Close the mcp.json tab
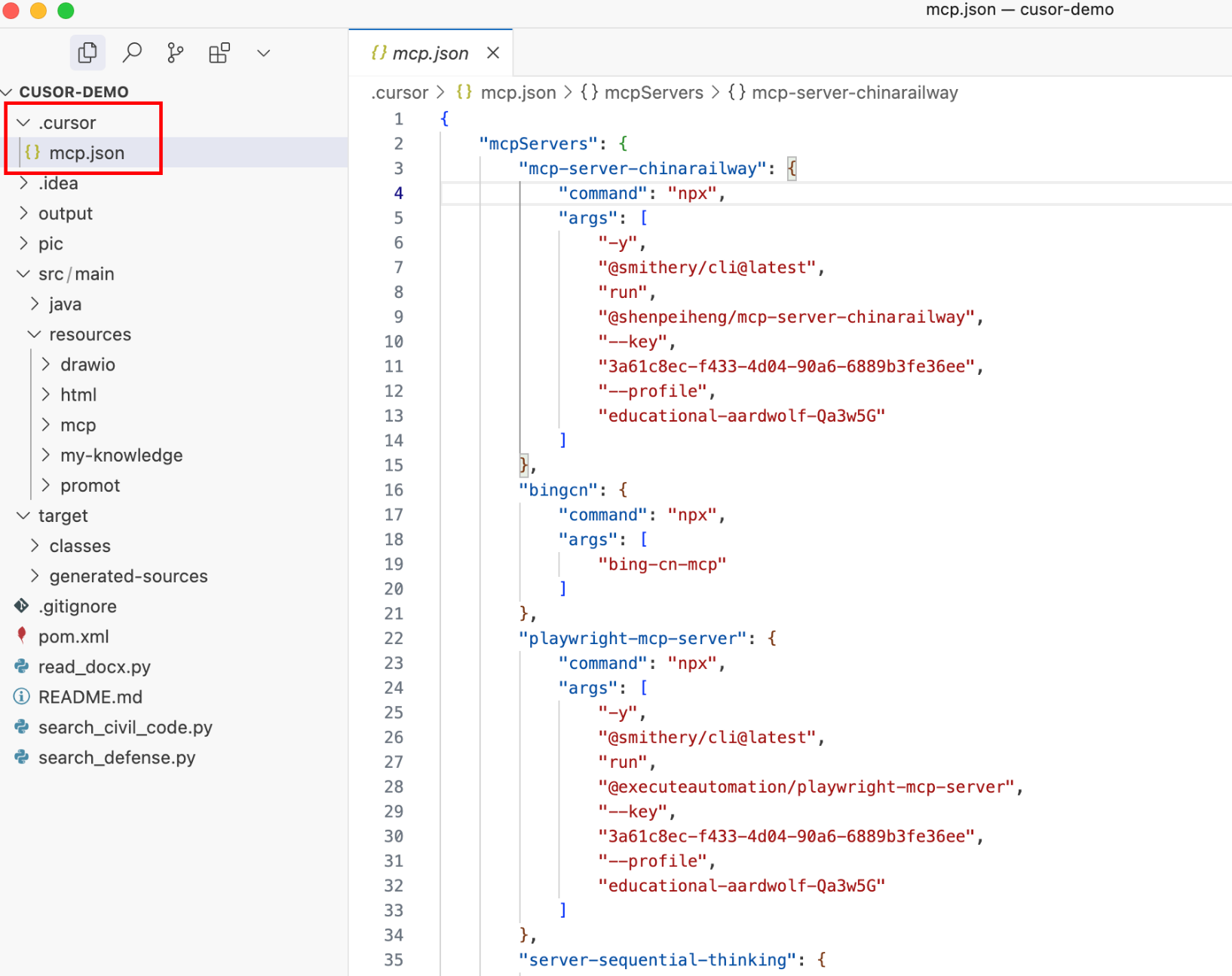 tap(493, 53)
